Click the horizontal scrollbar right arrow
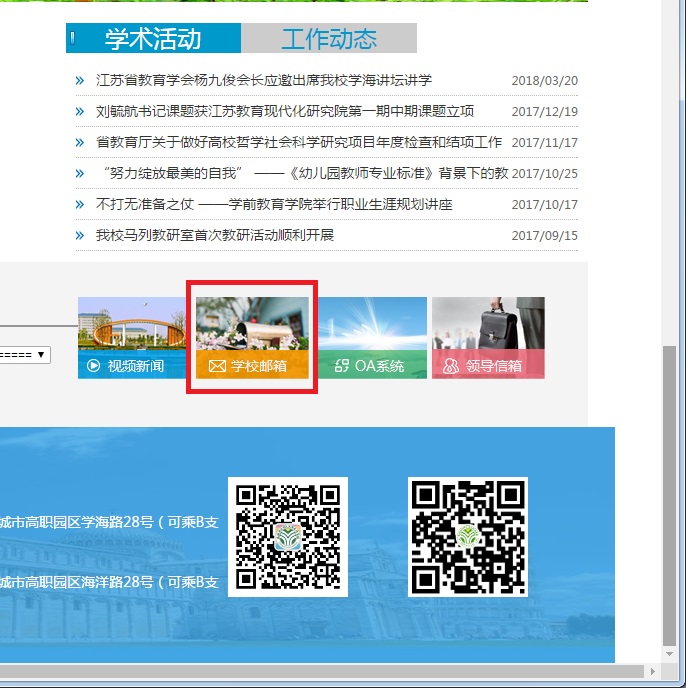This screenshot has width=695, height=696. click(653, 671)
